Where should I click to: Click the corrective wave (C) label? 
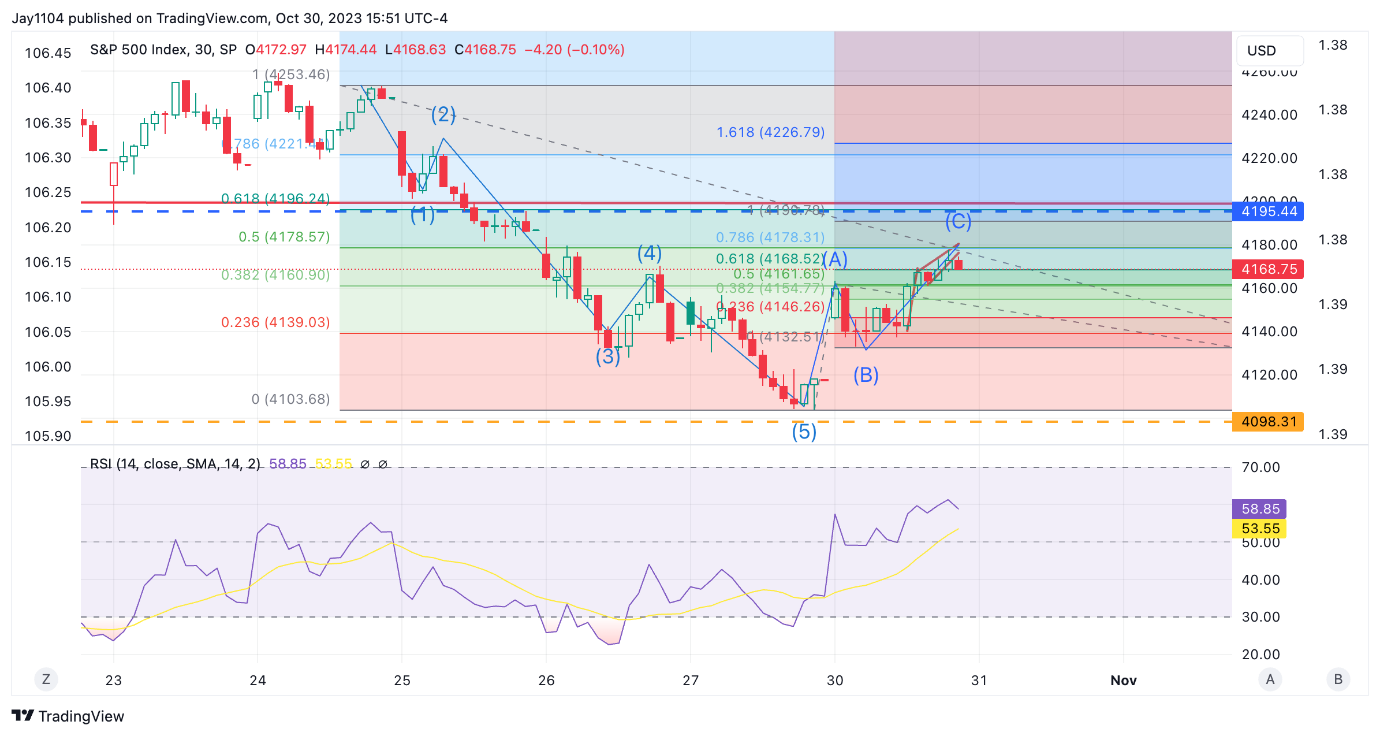pyautogui.click(x=958, y=221)
